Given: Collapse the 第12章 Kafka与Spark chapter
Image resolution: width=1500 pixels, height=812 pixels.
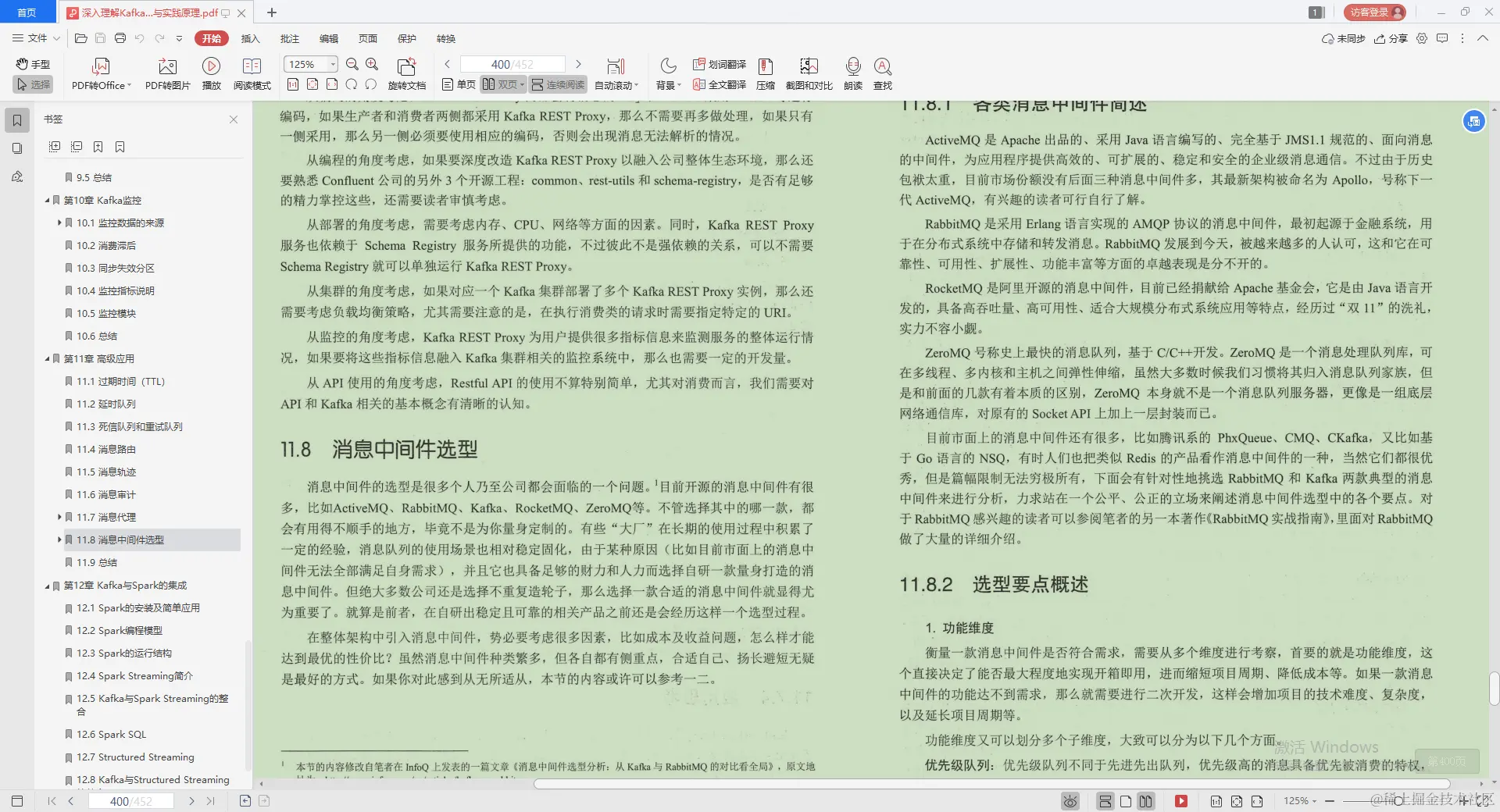Looking at the screenshot, I should tap(47, 585).
